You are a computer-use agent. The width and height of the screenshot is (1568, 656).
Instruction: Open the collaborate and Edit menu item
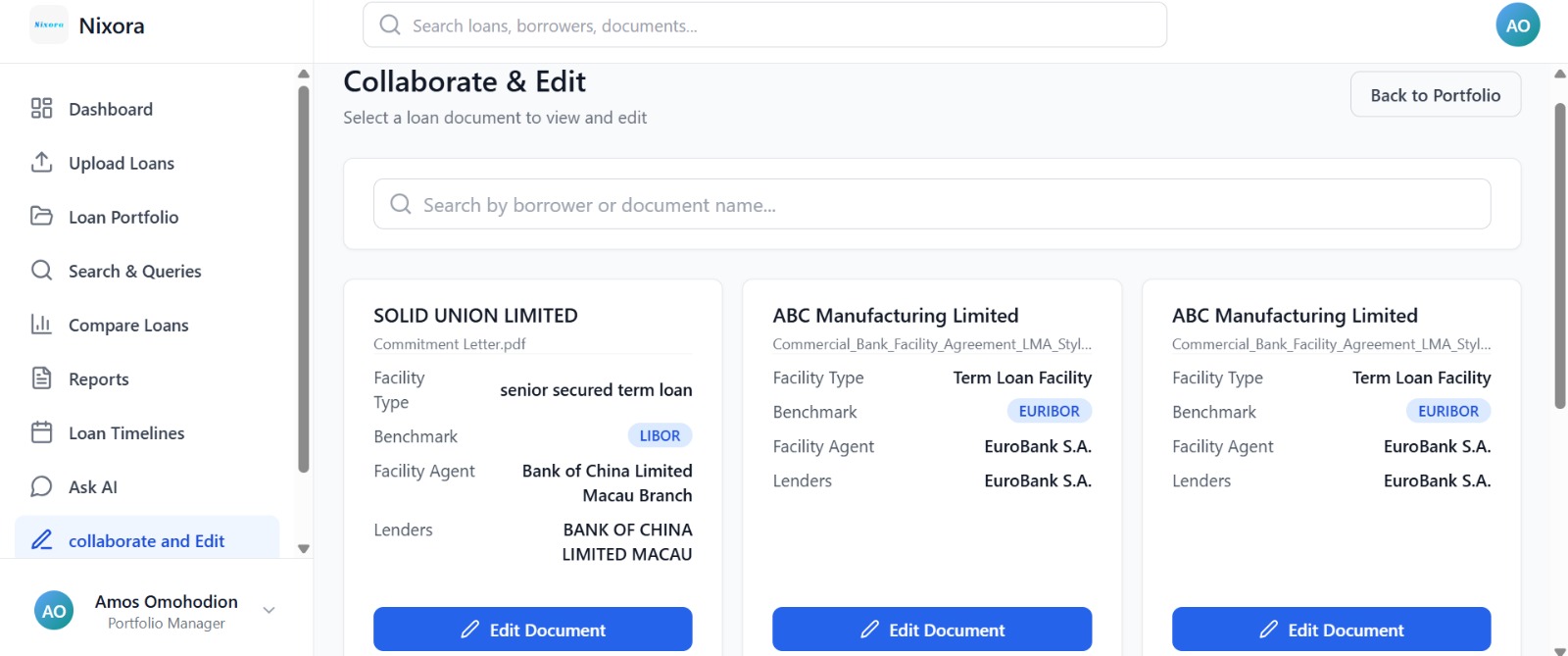coord(146,540)
